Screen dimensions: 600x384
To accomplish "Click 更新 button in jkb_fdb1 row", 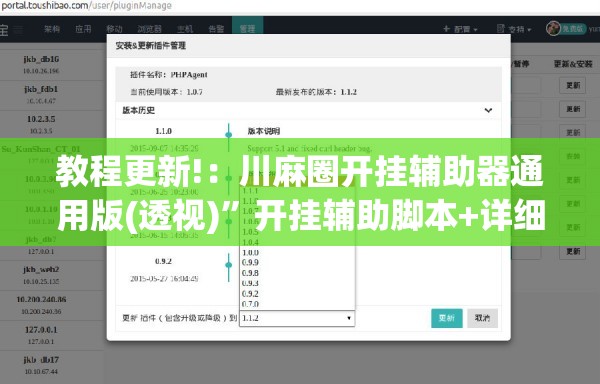I will (x=573, y=109).
